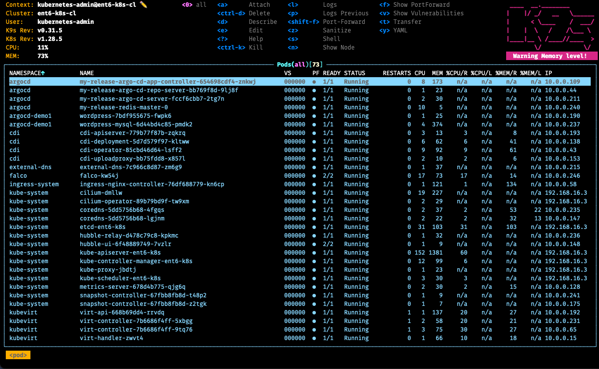
Task: Select the cdi-uploadproxy pod row
Action: click(x=300, y=159)
